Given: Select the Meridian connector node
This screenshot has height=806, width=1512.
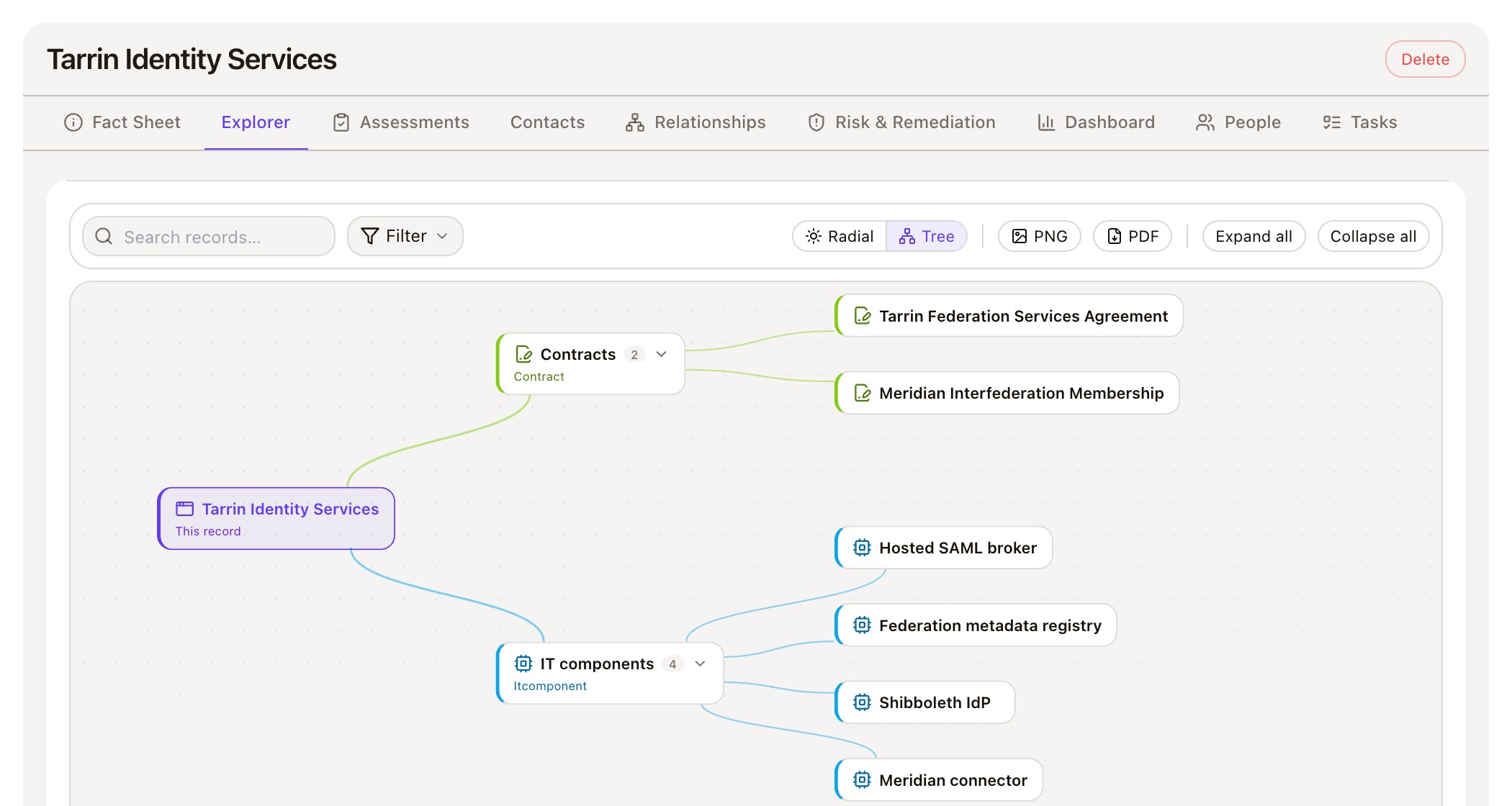Looking at the screenshot, I should [938, 779].
